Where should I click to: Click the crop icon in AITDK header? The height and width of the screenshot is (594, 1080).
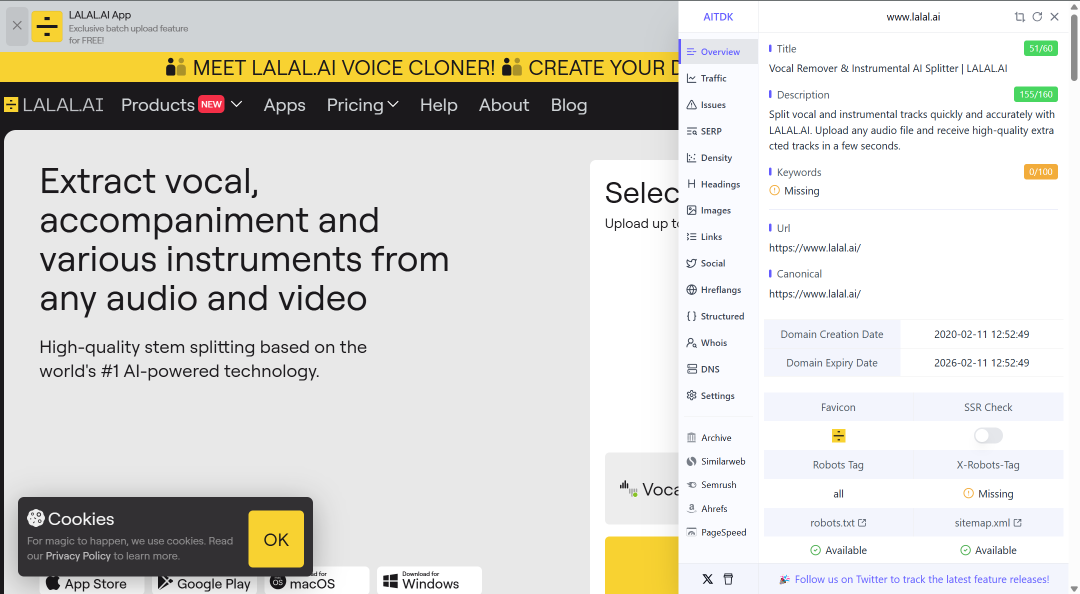pyautogui.click(x=1019, y=17)
